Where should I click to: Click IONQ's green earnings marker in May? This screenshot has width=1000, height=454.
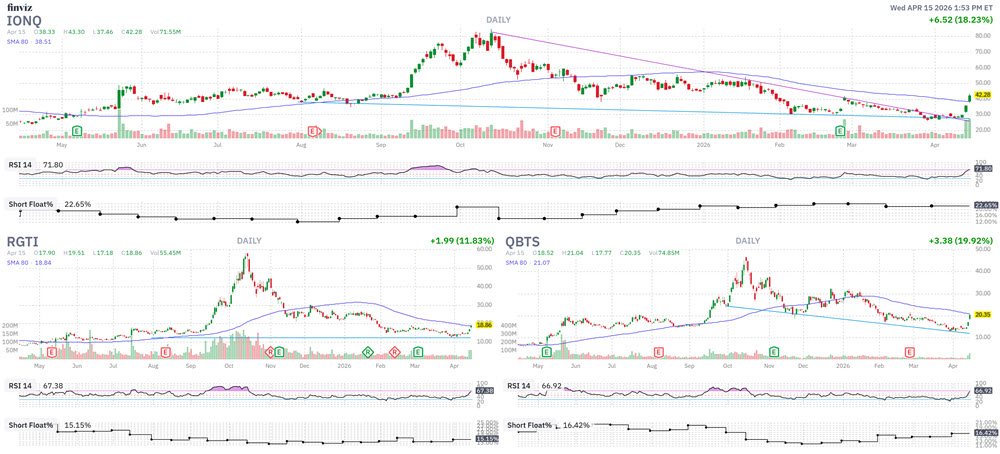(x=76, y=131)
